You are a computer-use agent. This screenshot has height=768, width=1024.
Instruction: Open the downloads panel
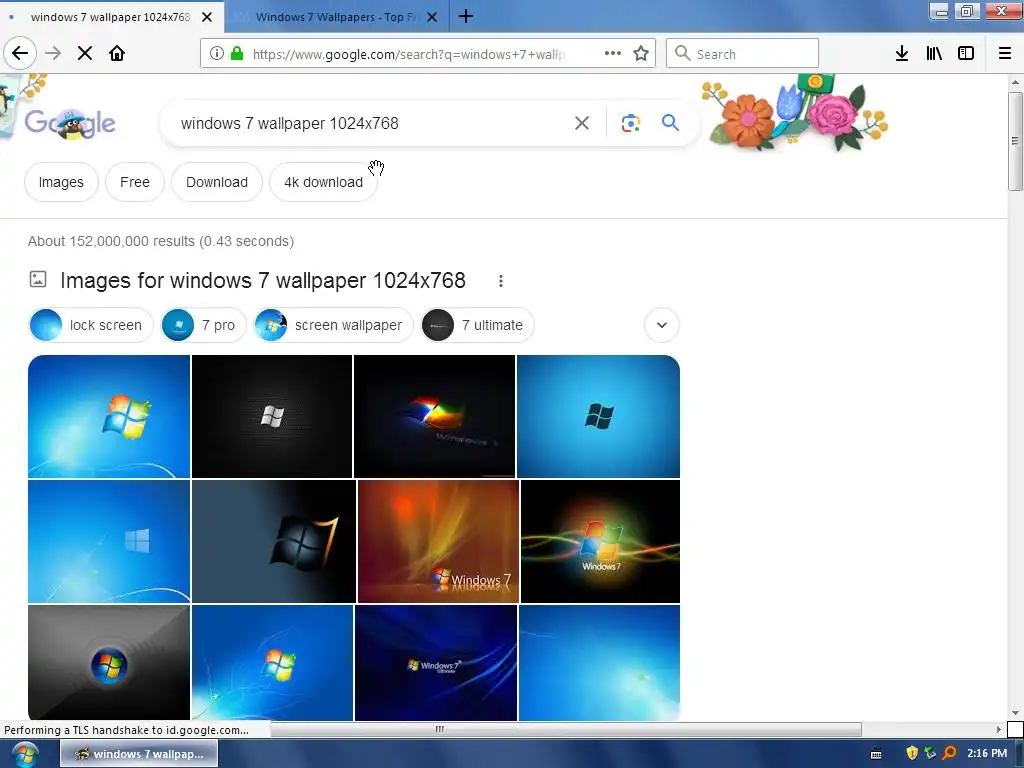coord(902,54)
